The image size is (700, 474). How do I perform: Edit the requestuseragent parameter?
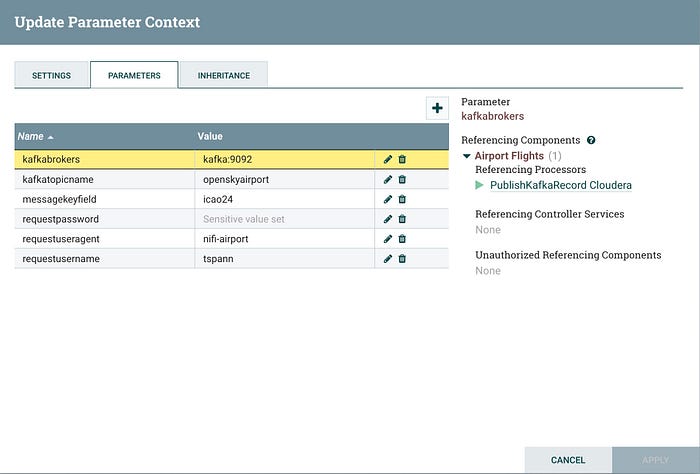point(388,239)
